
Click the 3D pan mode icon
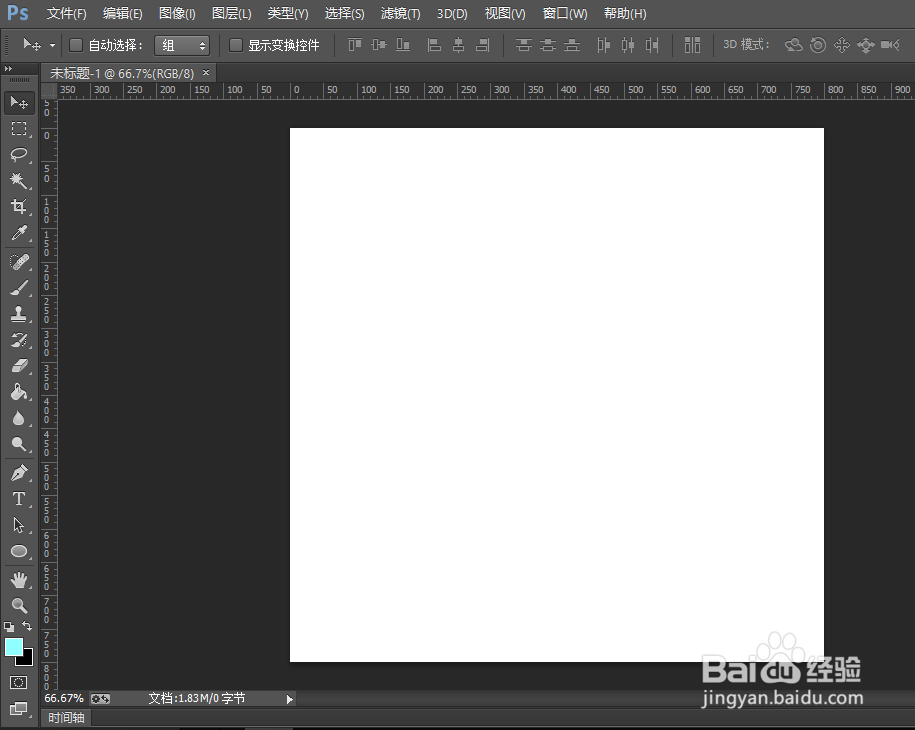[x=841, y=45]
